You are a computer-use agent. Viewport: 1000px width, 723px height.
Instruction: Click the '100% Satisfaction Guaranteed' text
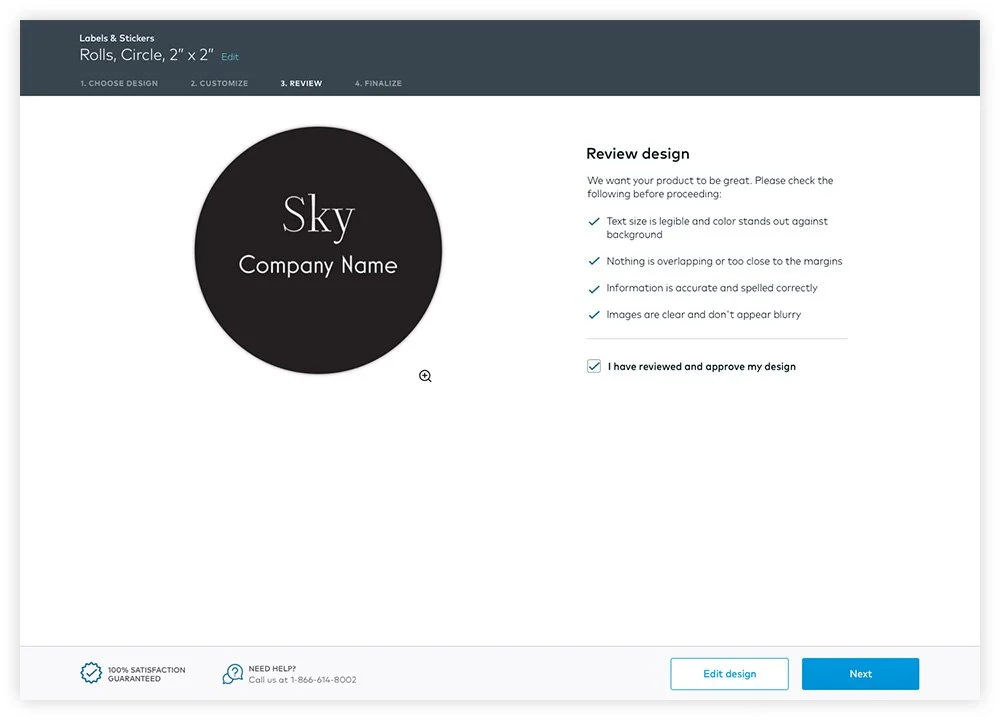pos(147,674)
